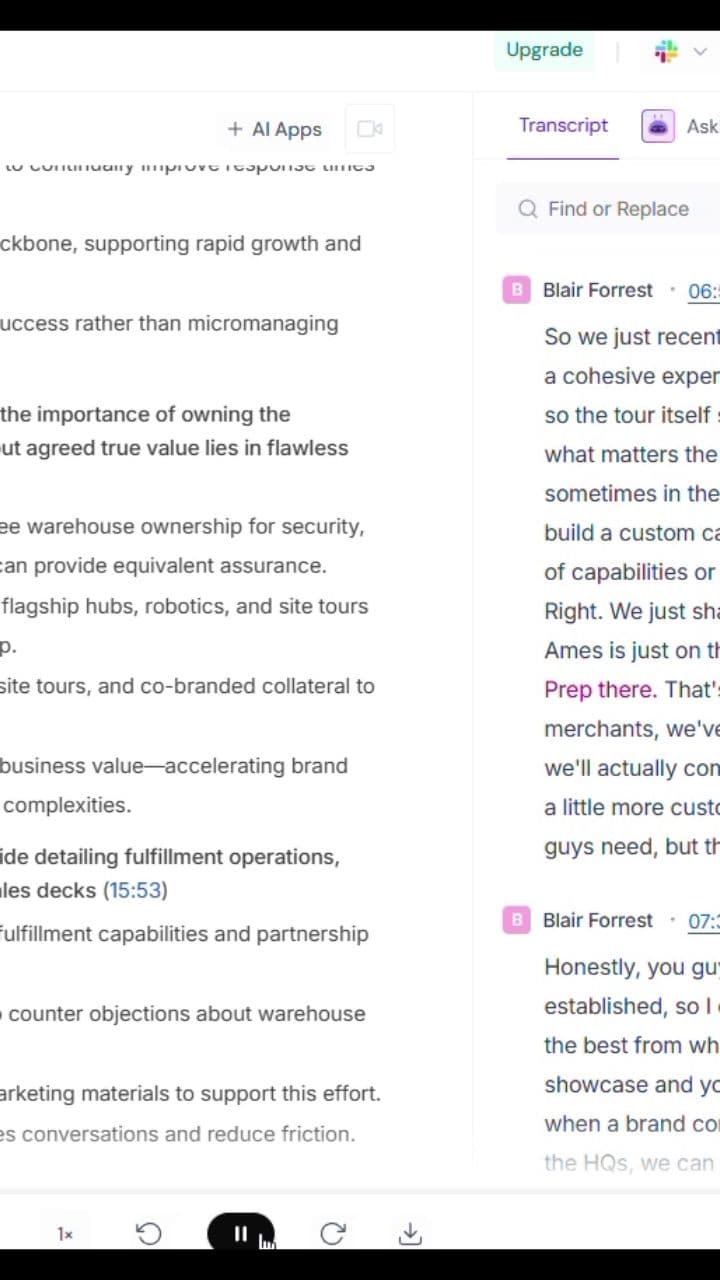Click the Upgrade button
The image size is (720, 1280).
coord(544,50)
